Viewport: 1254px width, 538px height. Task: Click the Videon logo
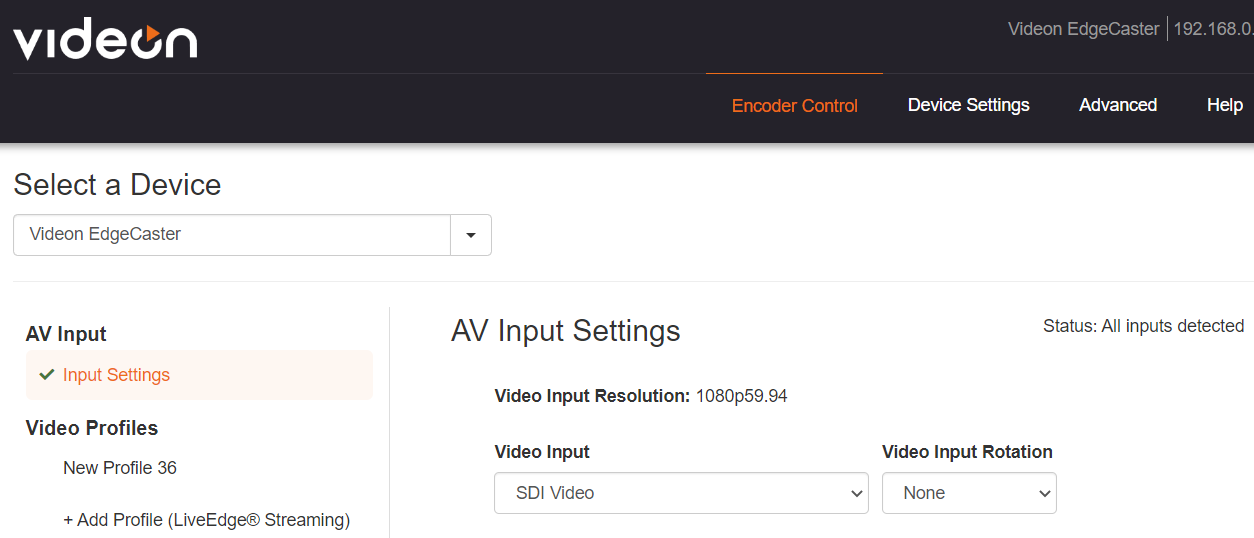[105, 40]
